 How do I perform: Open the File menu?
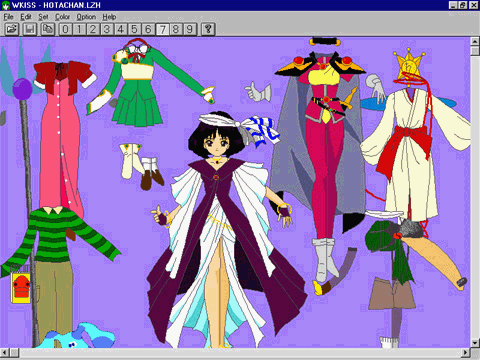pos(8,17)
